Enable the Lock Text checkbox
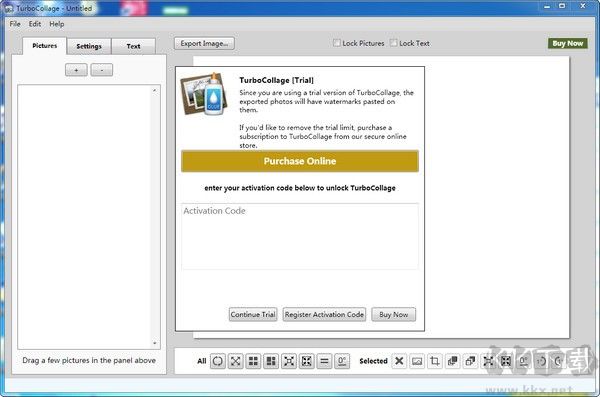Screen dimensions: 600x397 tap(393, 43)
